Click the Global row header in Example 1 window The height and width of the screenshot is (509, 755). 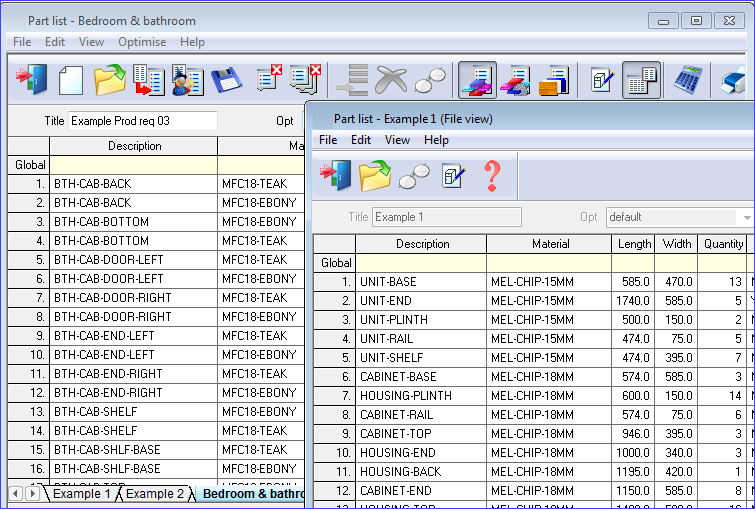335,263
